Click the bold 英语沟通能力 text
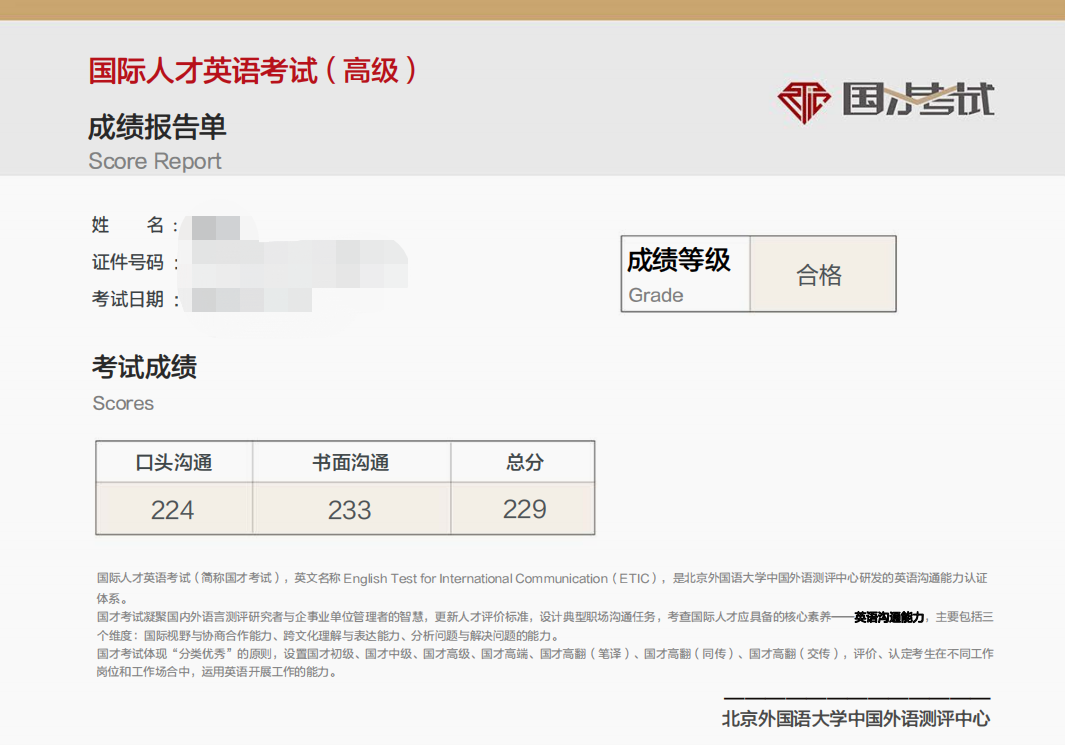This screenshot has width=1065, height=745. [x=889, y=617]
